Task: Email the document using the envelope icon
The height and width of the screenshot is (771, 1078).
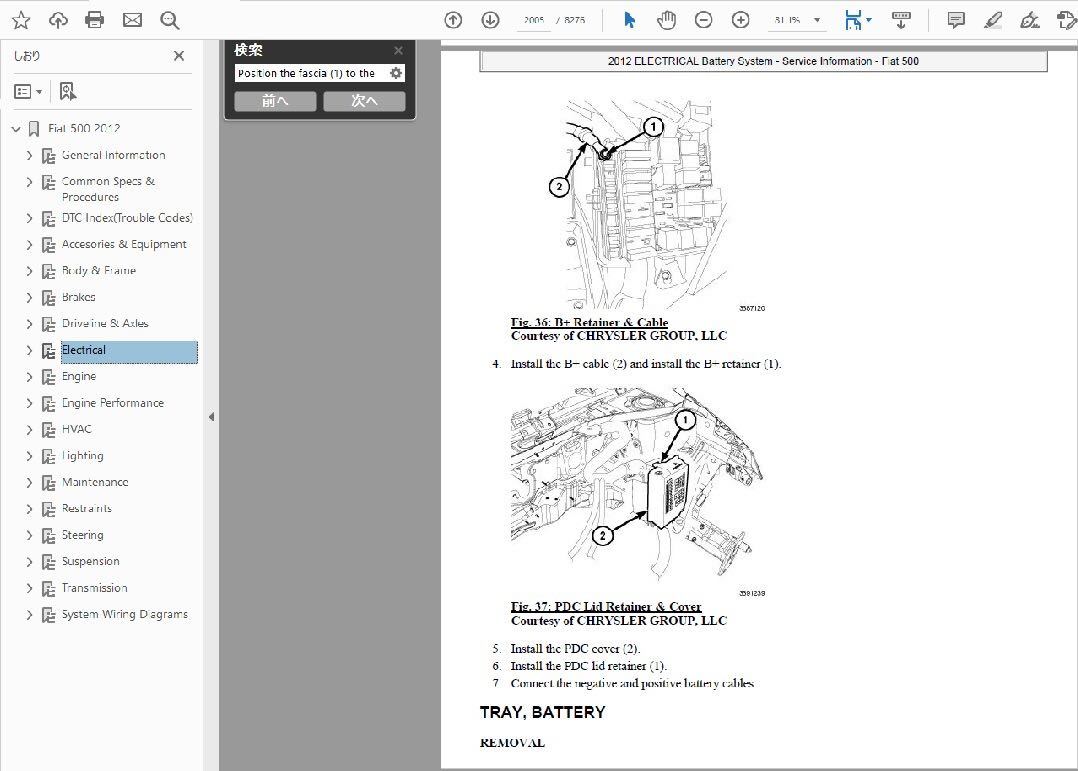Action: coord(132,19)
